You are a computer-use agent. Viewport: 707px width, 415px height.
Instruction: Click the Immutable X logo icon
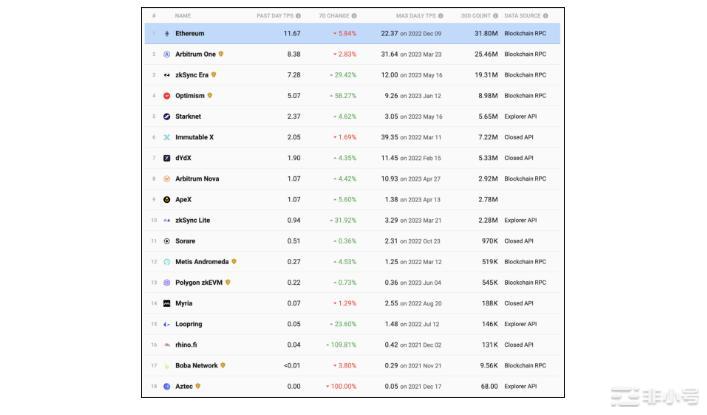tap(166, 137)
